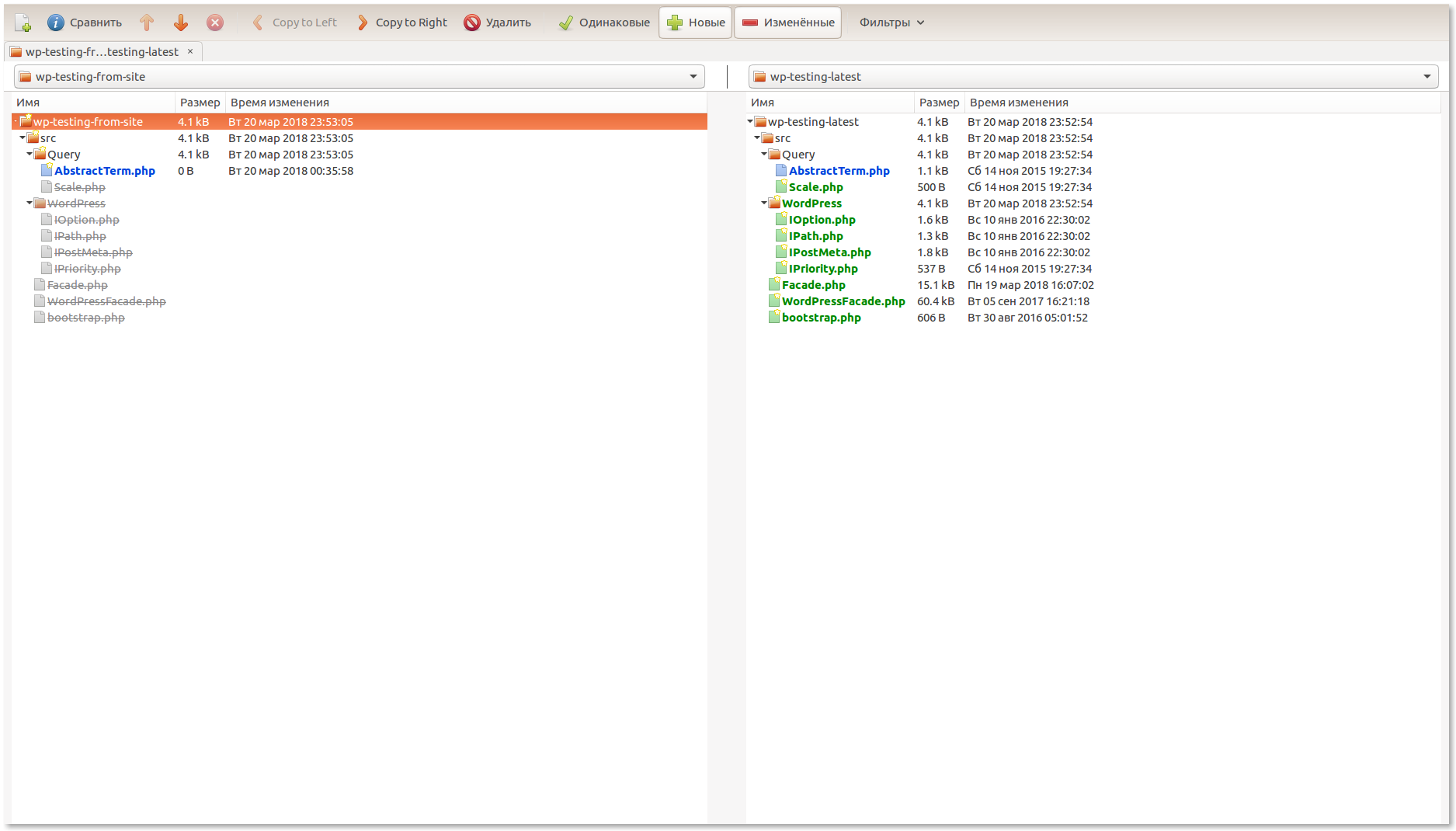The height and width of the screenshot is (831, 1456).
Task: Collapse the WordPress folder in left pane
Action: [30, 203]
